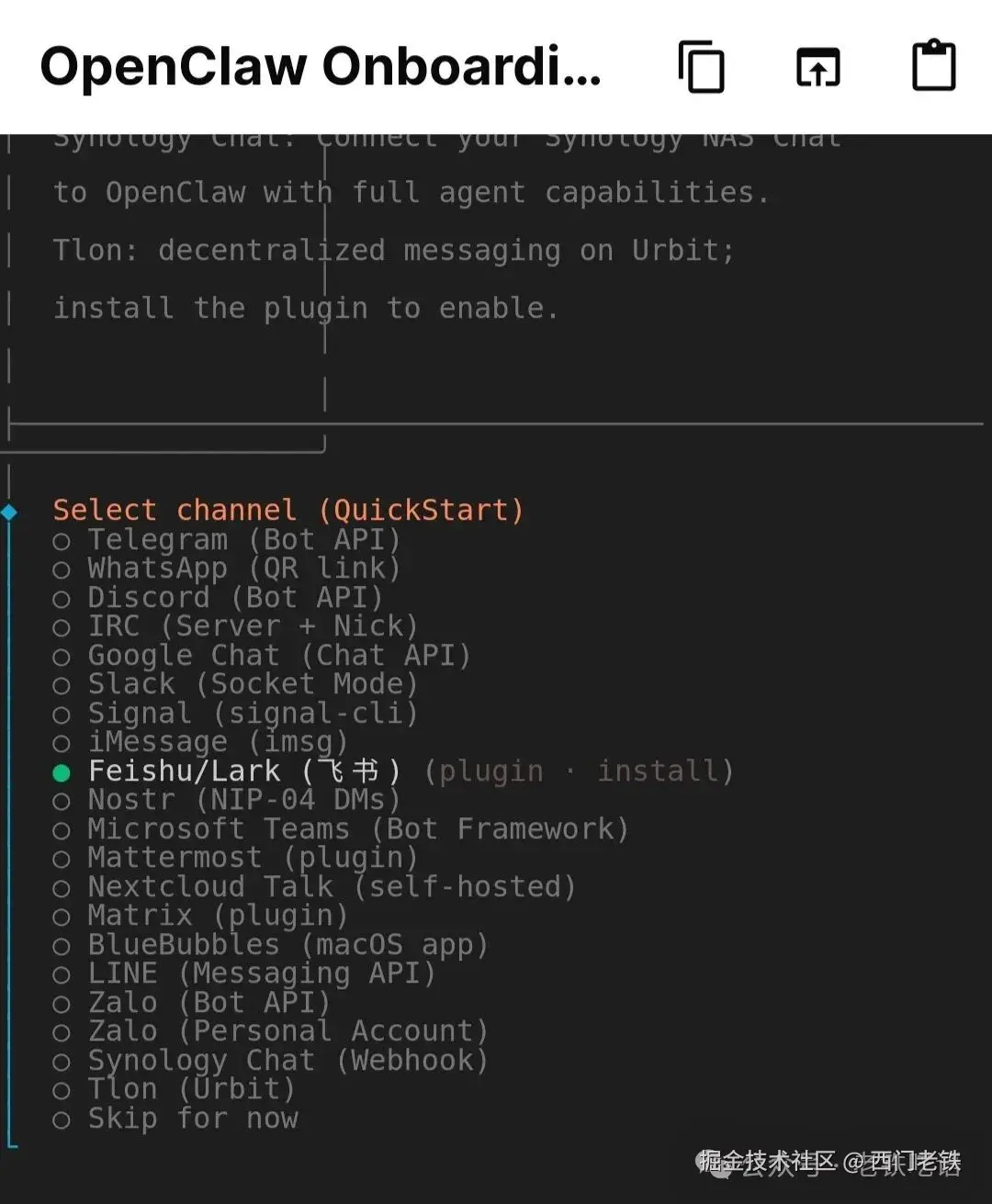Select BlueBubbles (macOS app) channel
This screenshot has width=992, height=1204.
[287, 945]
